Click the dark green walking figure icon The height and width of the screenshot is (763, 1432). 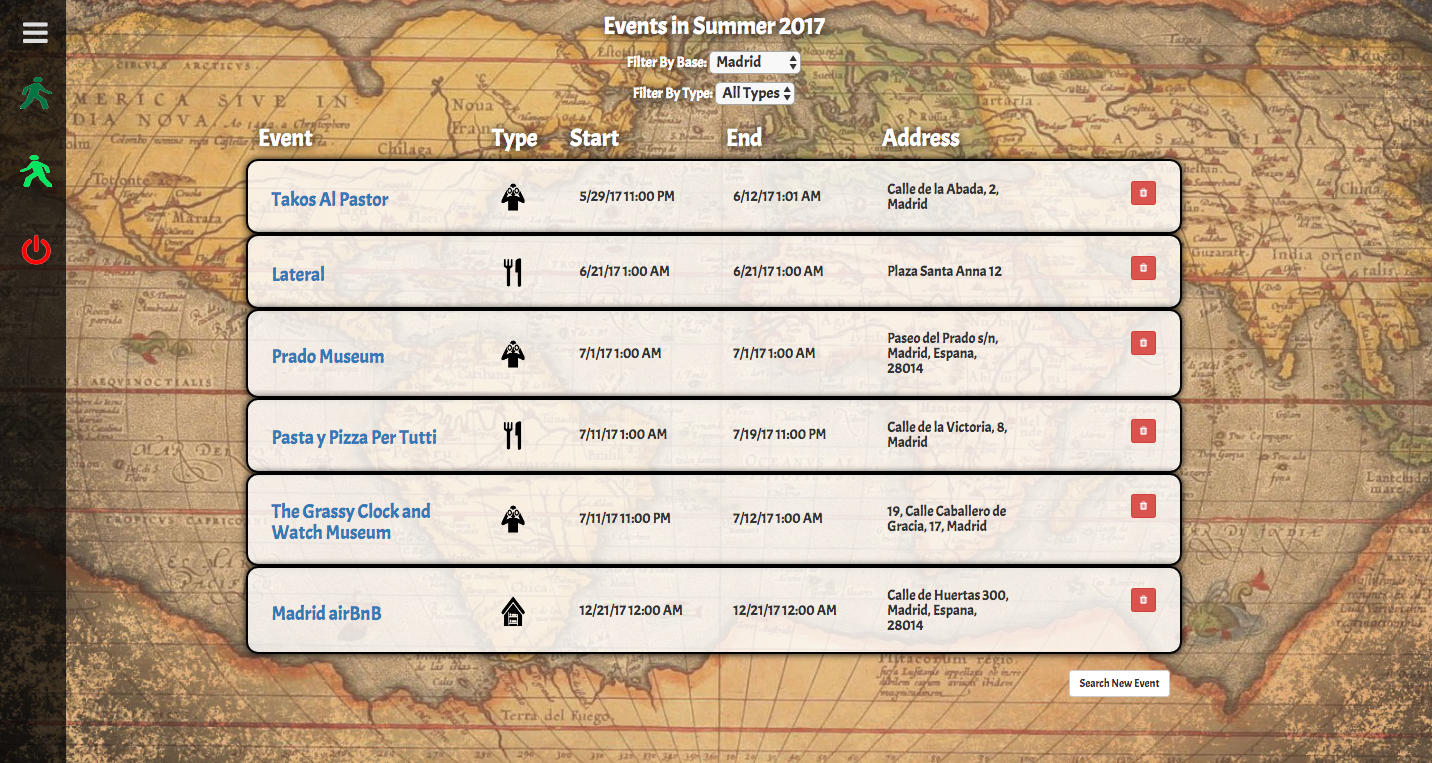[x=36, y=94]
